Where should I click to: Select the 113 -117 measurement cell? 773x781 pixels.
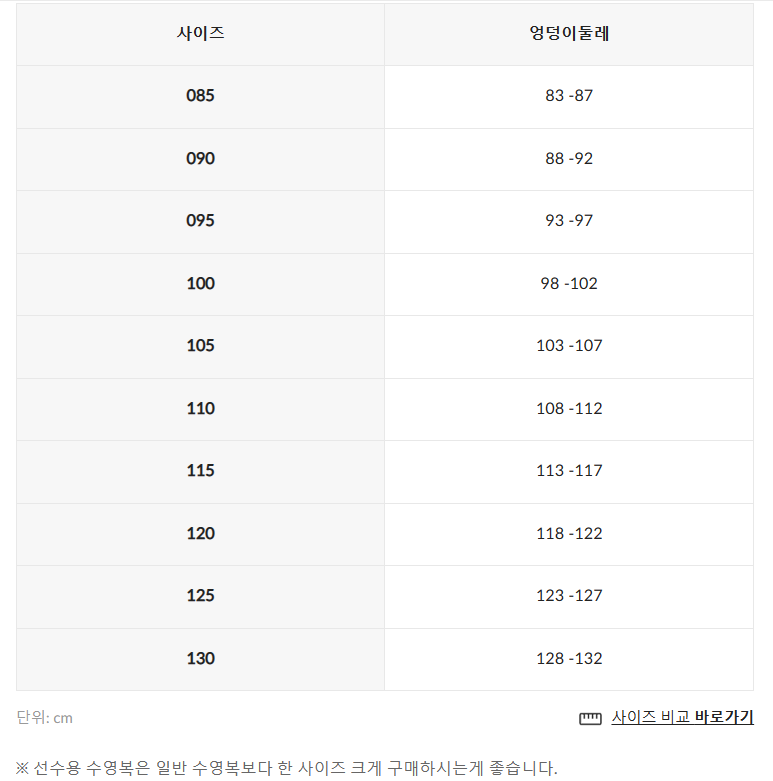[569, 471]
